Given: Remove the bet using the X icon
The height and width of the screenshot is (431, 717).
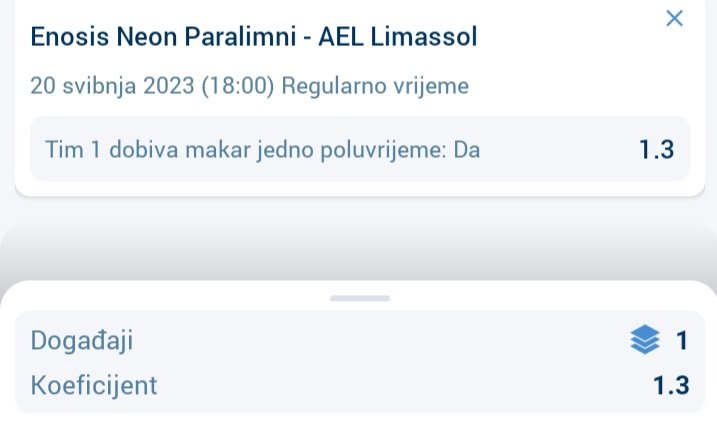Looking at the screenshot, I should [x=674, y=19].
